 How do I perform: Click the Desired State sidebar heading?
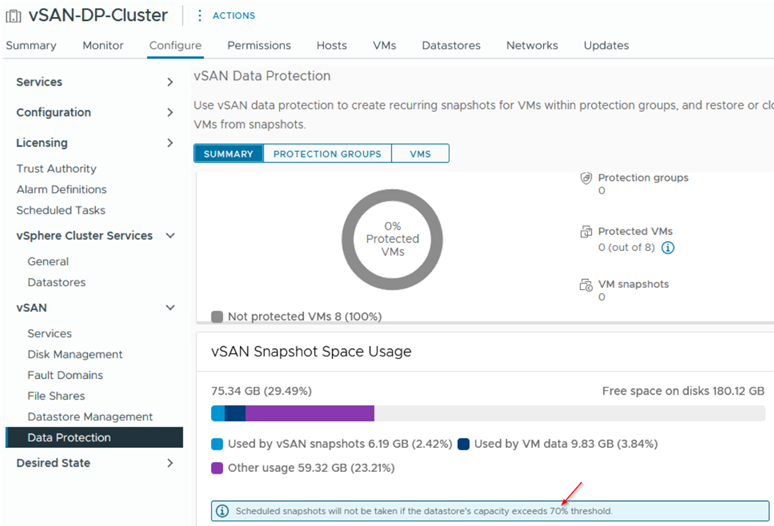click(53, 463)
